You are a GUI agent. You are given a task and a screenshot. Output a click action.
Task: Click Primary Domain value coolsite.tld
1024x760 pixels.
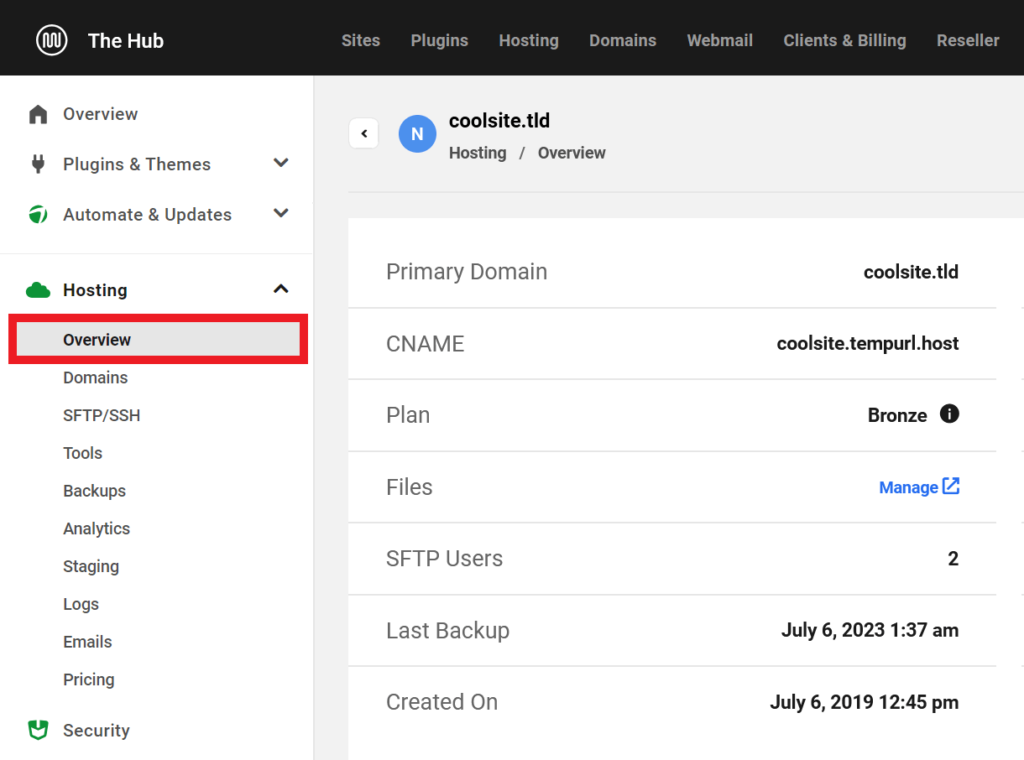(910, 272)
